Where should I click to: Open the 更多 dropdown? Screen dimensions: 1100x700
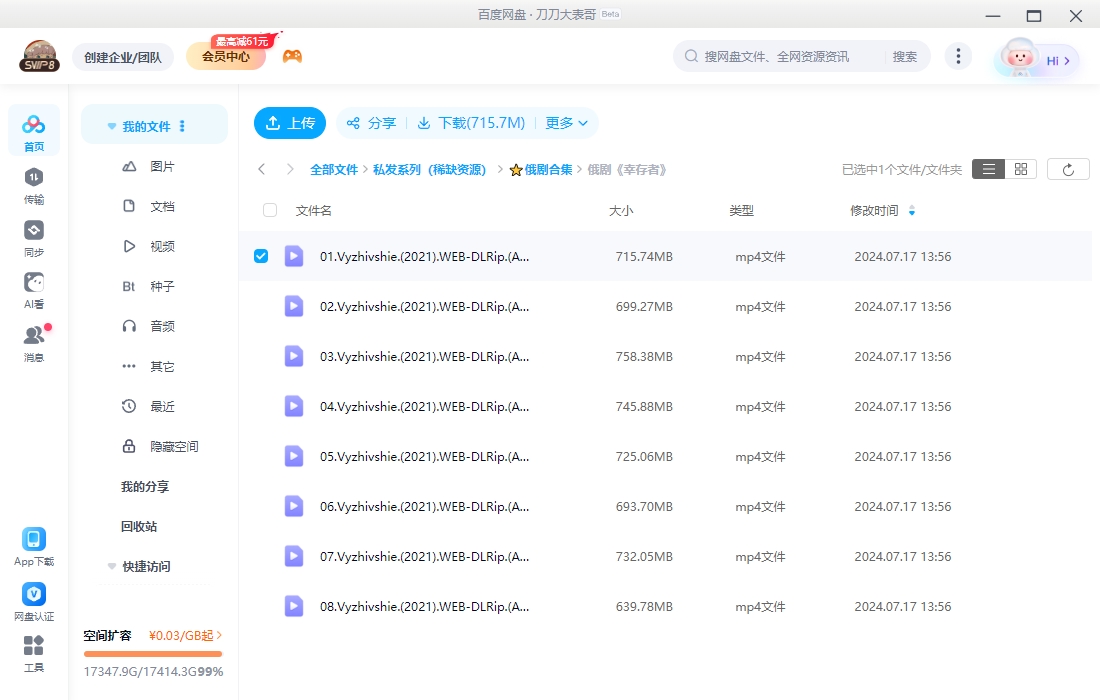(x=567, y=123)
